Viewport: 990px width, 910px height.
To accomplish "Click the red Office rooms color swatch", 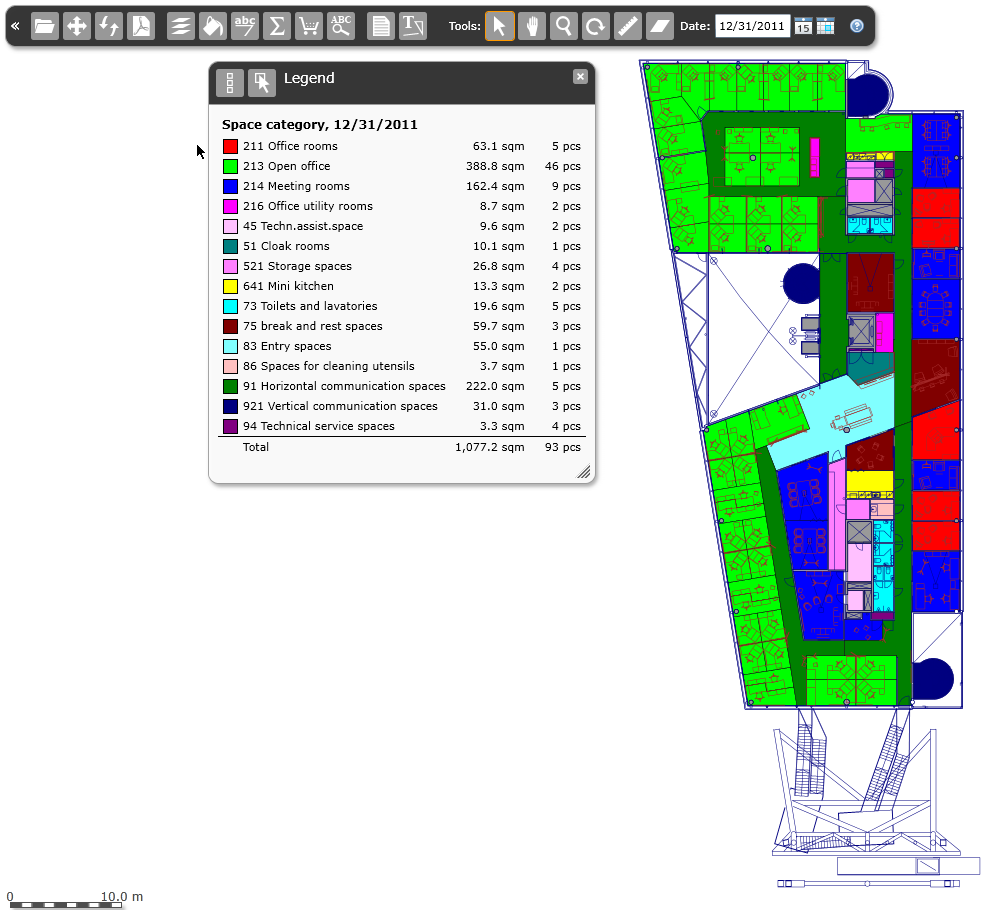I will tap(230, 146).
